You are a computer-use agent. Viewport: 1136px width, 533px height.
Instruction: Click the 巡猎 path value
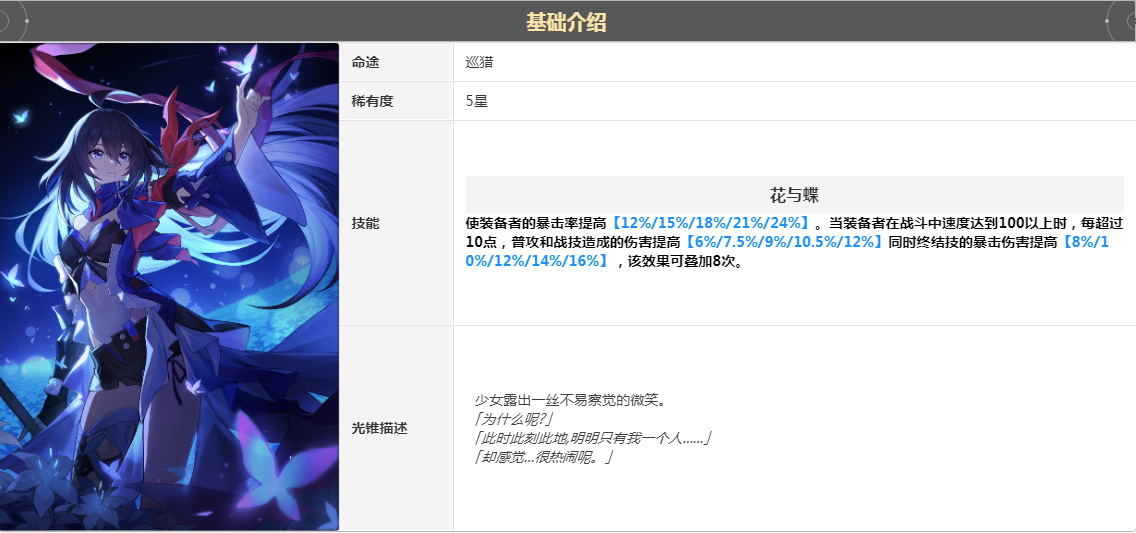[479, 62]
